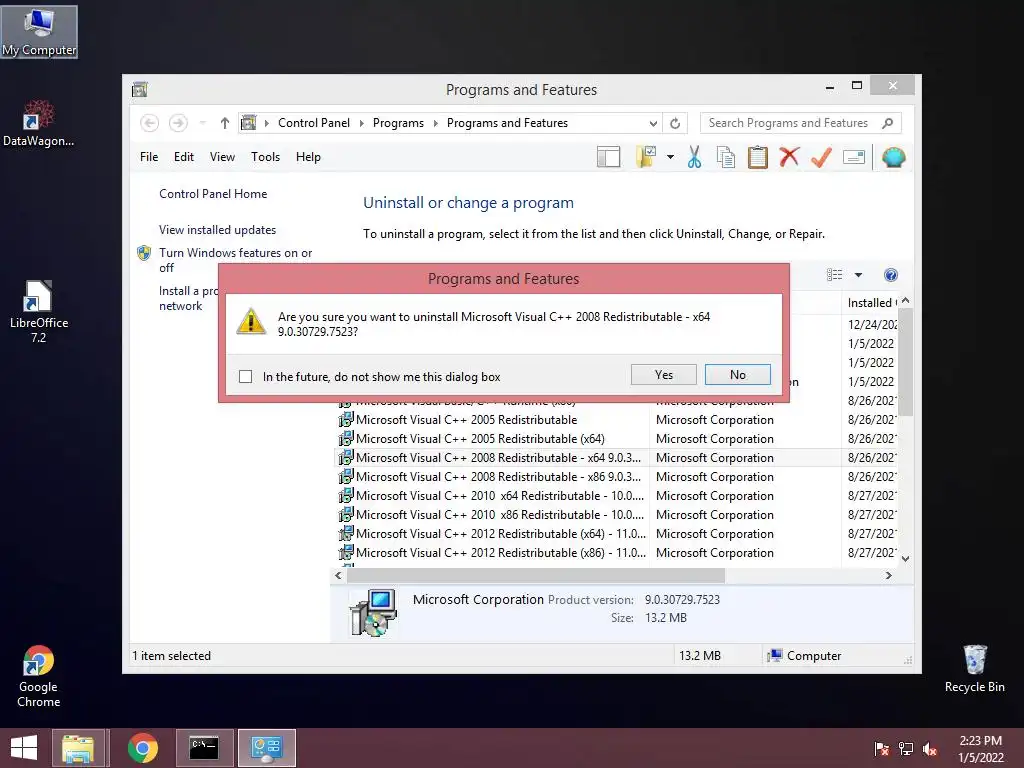Click the Cut scissors toolbar icon
Screen dimensions: 1024x768
point(694,157)
